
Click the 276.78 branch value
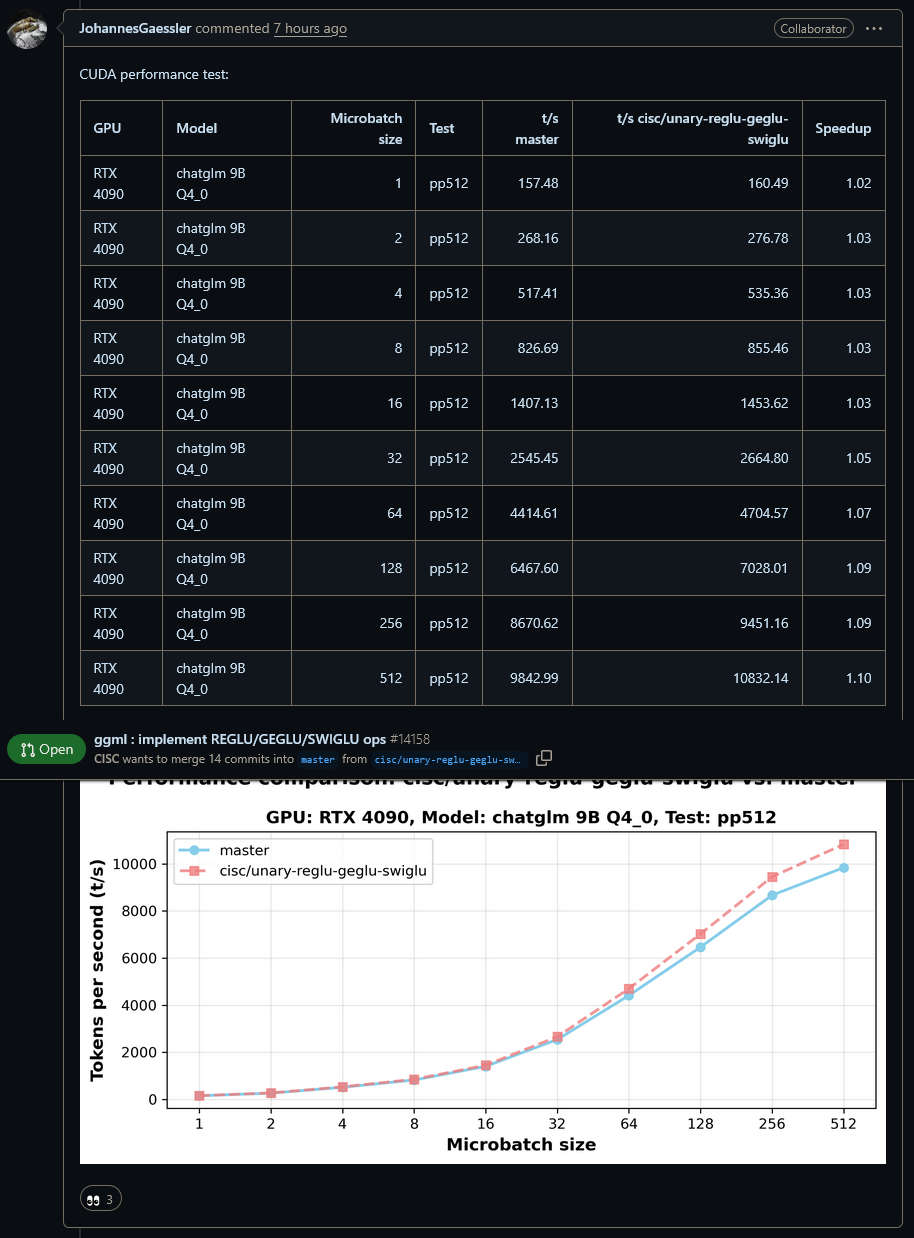pyautogui.click(x=768, y=238)
